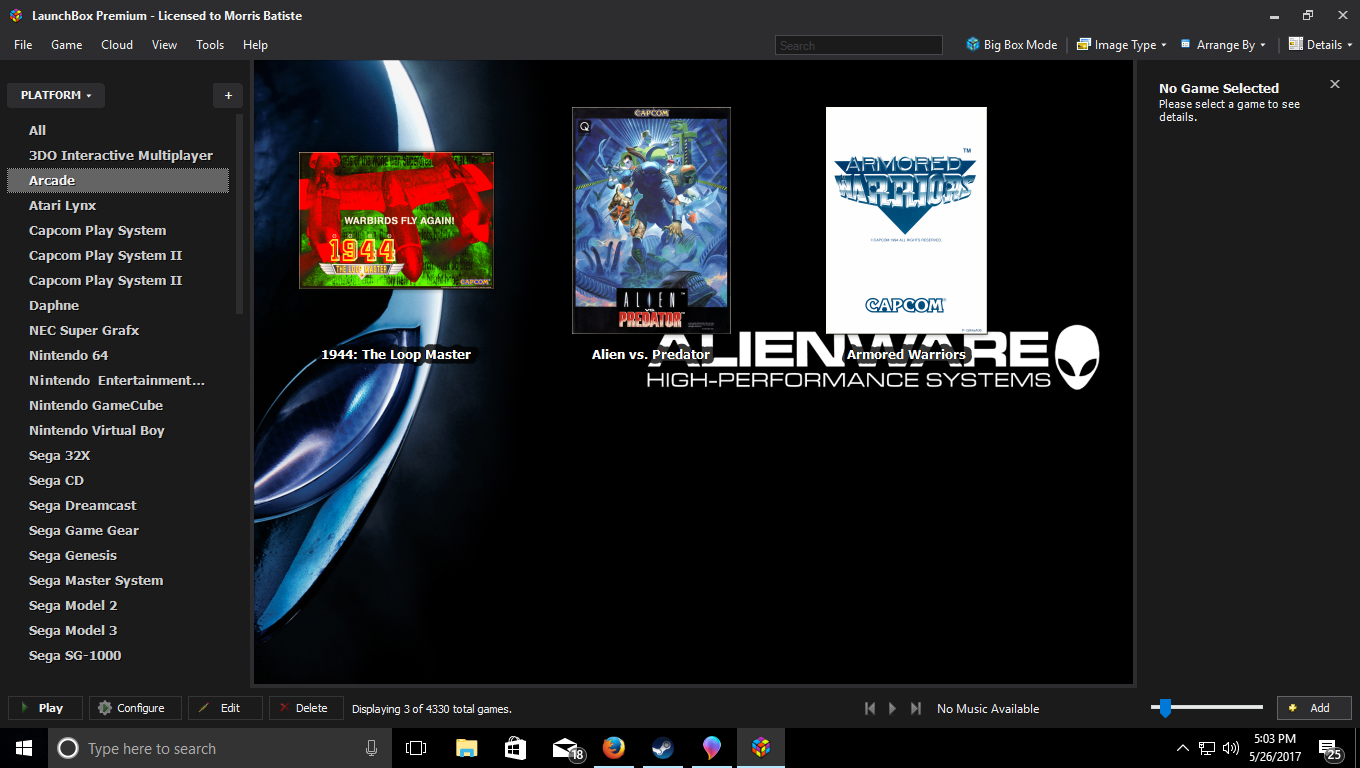Click the image size slider handle
The image size is (1360, 768).
1165,708
